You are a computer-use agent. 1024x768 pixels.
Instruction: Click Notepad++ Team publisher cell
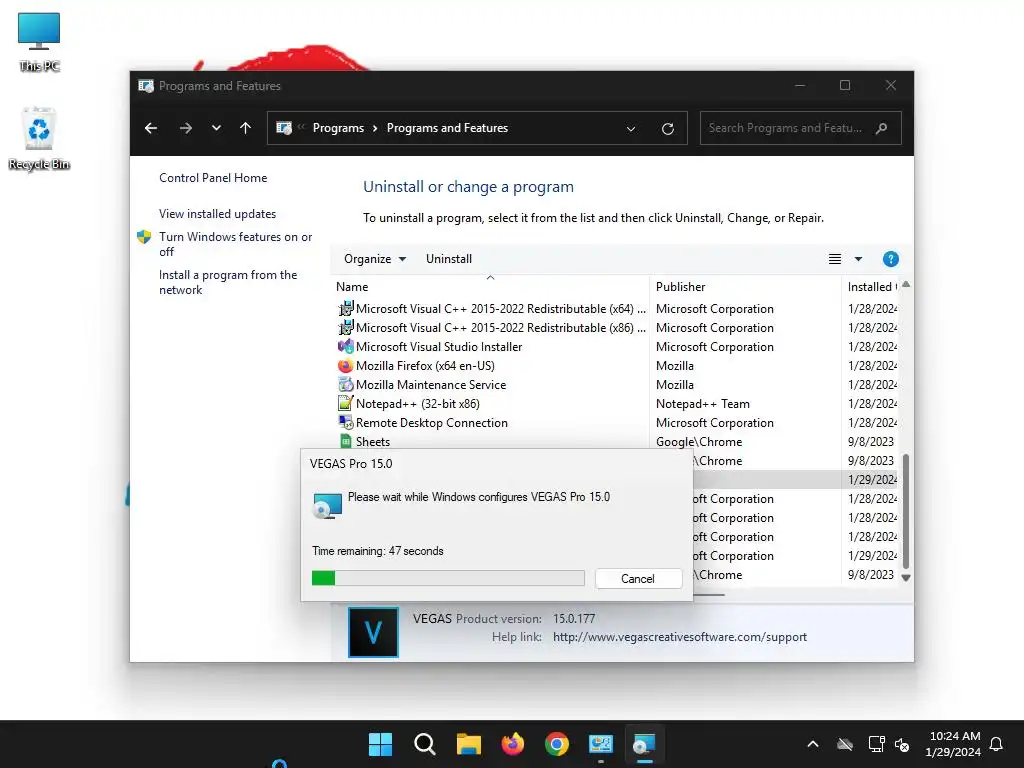(x=703, y=404)
